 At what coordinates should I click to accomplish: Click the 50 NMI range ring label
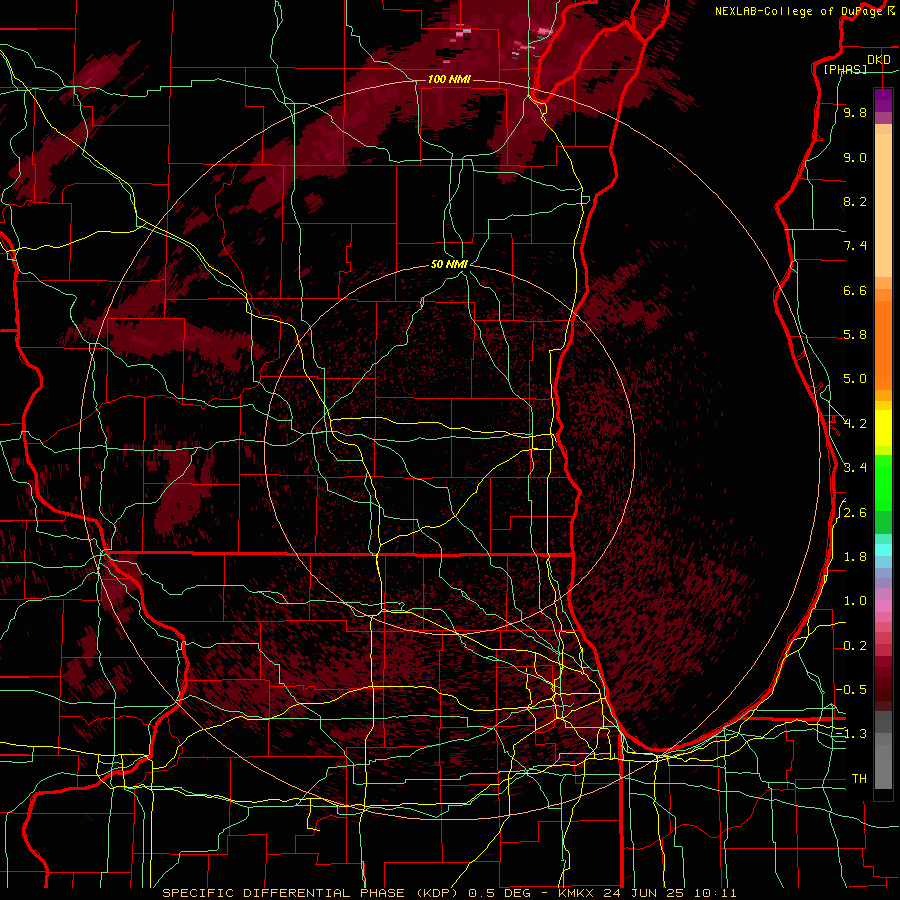coord(449,264)
